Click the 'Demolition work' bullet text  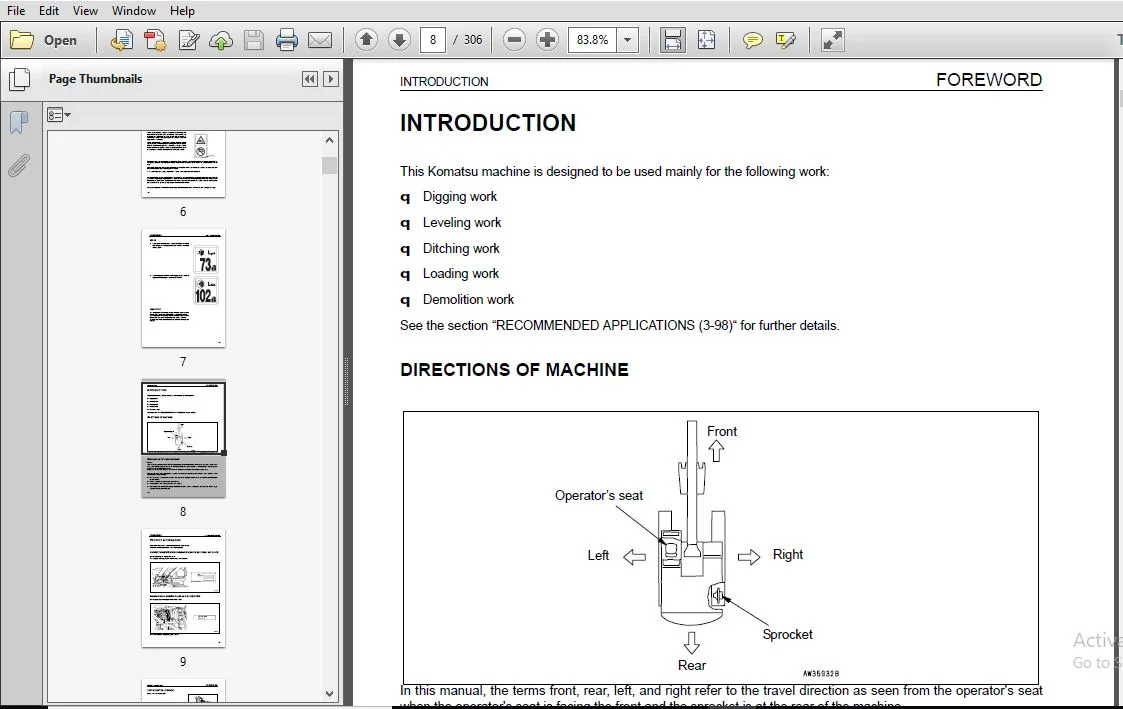468,299
